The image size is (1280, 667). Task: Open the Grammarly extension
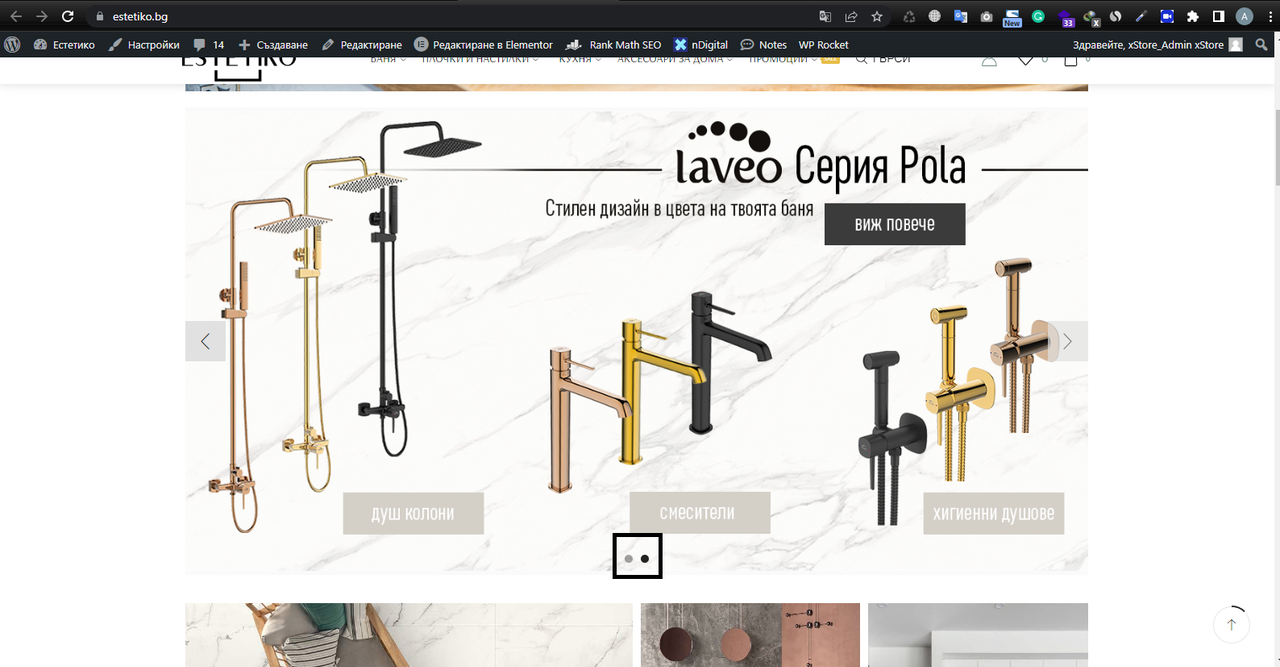coord(1038,16)
